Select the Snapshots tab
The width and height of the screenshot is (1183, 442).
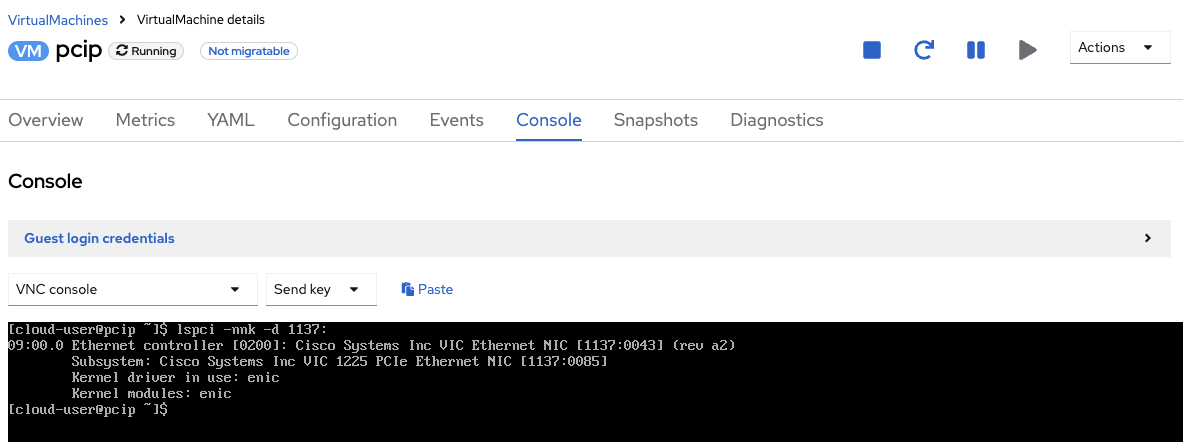(x=656, y=120)
